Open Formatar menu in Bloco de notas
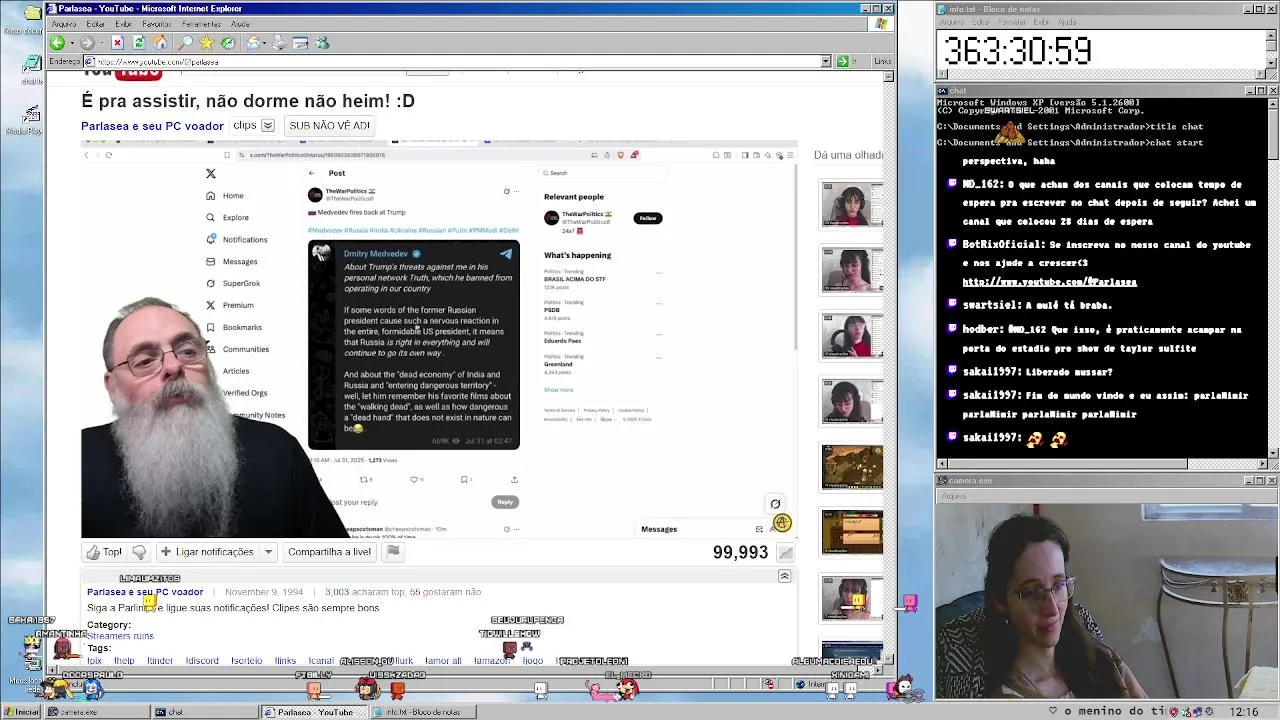The height and width of the screenshot is (720, 1280). tap(1011, 22)
